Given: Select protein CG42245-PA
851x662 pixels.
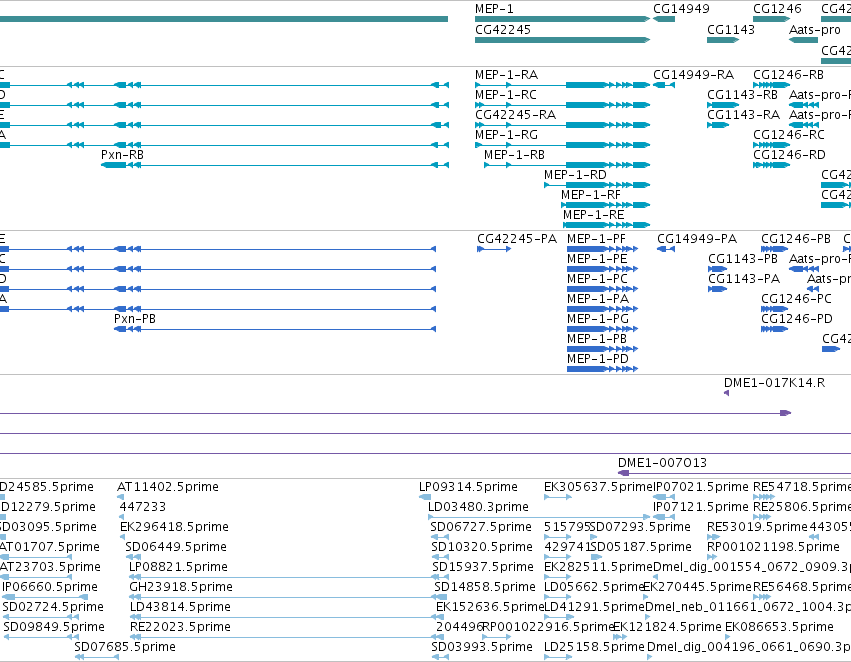Looking at the screenshot, I should [494, 249].
